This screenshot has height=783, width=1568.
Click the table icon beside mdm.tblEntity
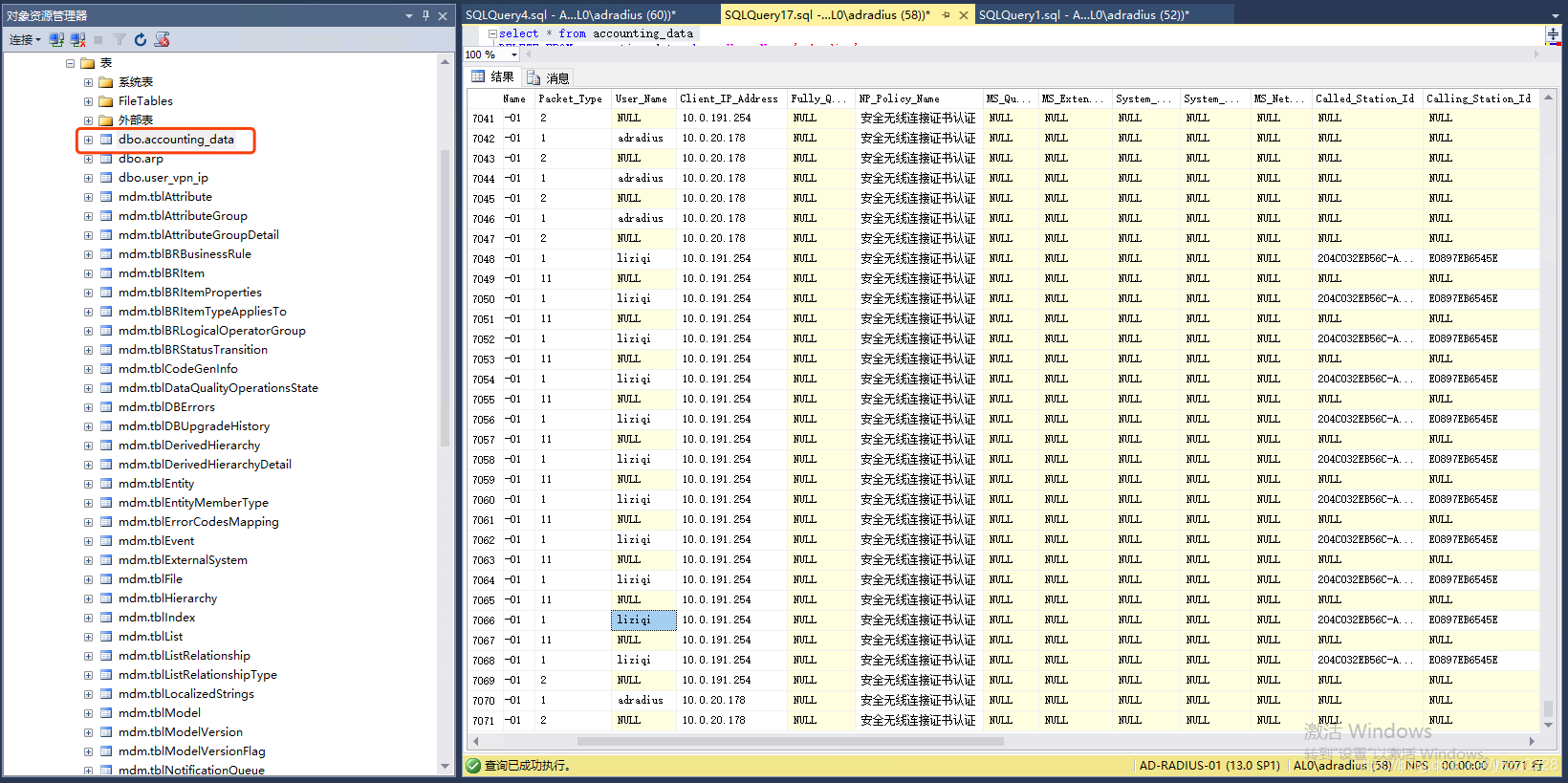(106, 484)
